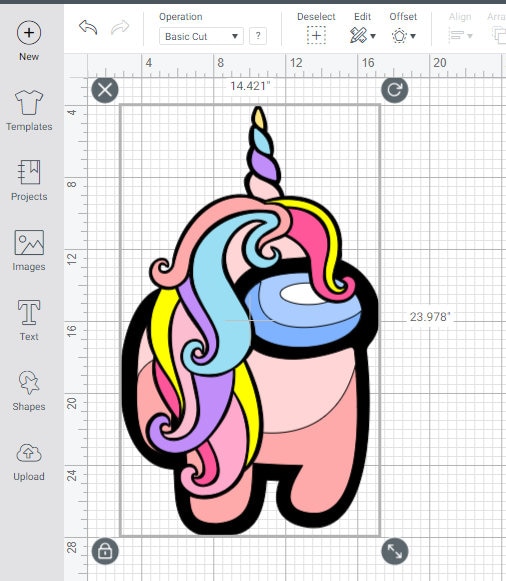Open the Images library
The width and height of the screenshot is (506, 581).
(x=29, y=250)
